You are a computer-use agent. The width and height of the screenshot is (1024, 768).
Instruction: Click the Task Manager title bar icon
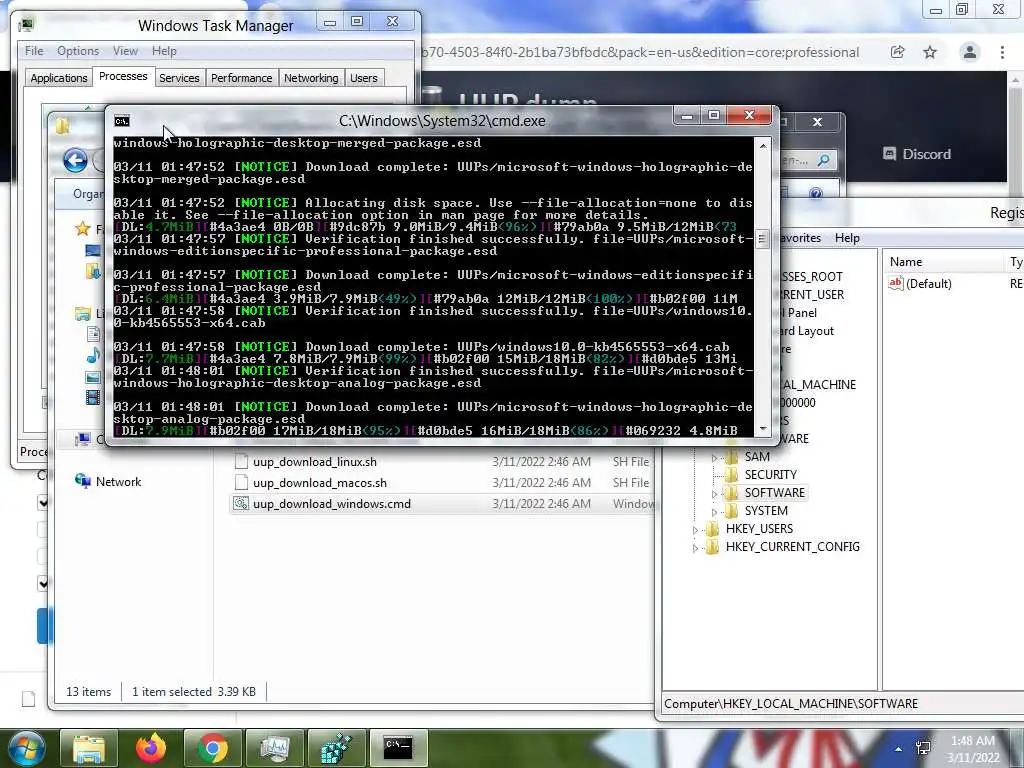tap(26, 25)
